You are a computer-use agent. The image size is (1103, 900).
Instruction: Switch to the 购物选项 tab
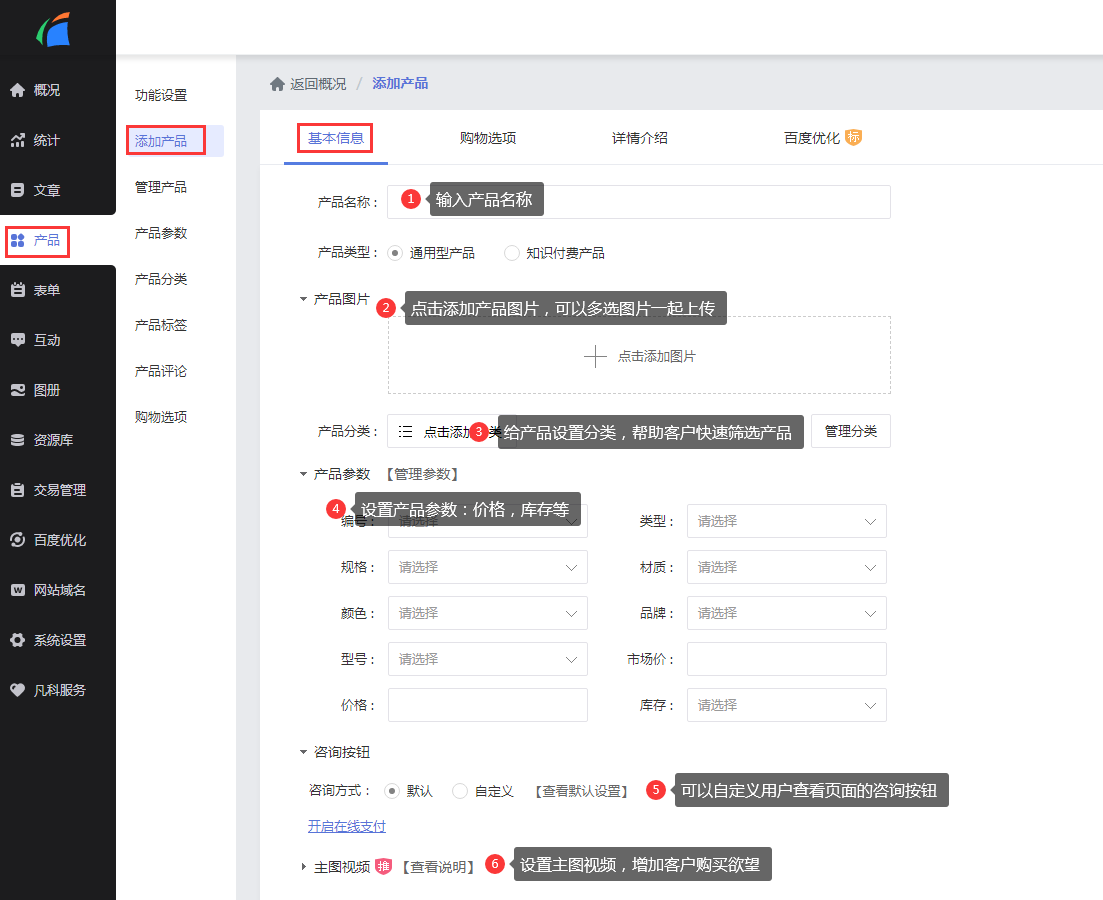point(488,138)
